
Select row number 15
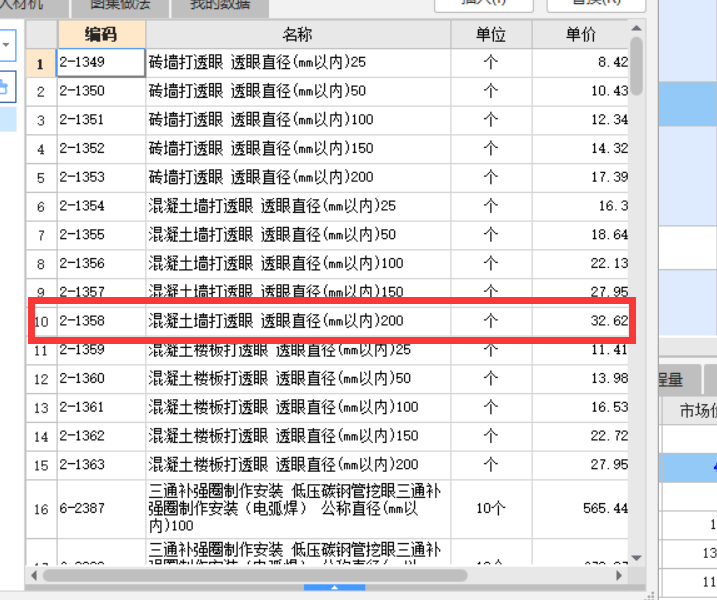coord(41,466)
